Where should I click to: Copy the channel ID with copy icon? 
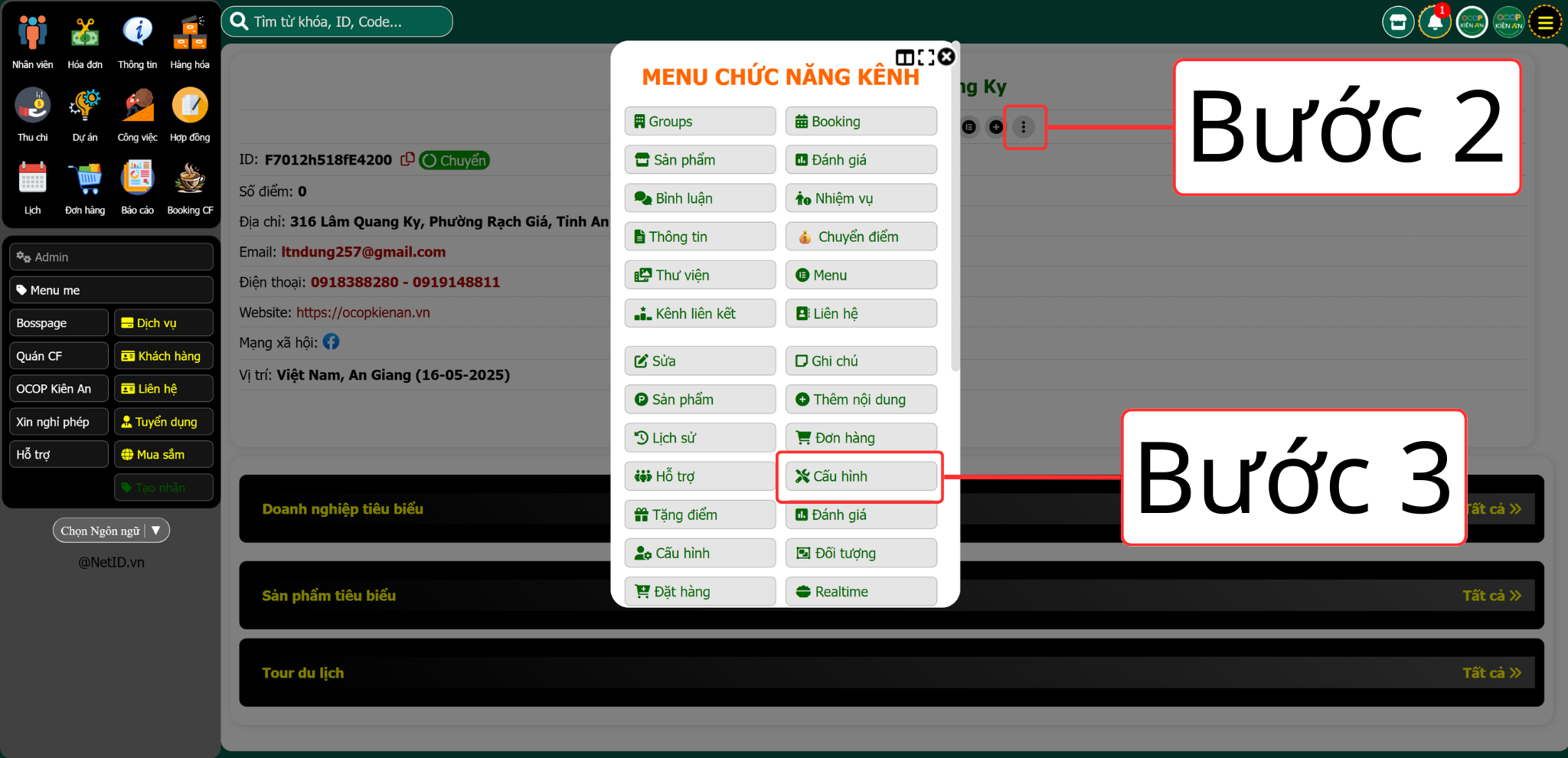pos(407,159)
